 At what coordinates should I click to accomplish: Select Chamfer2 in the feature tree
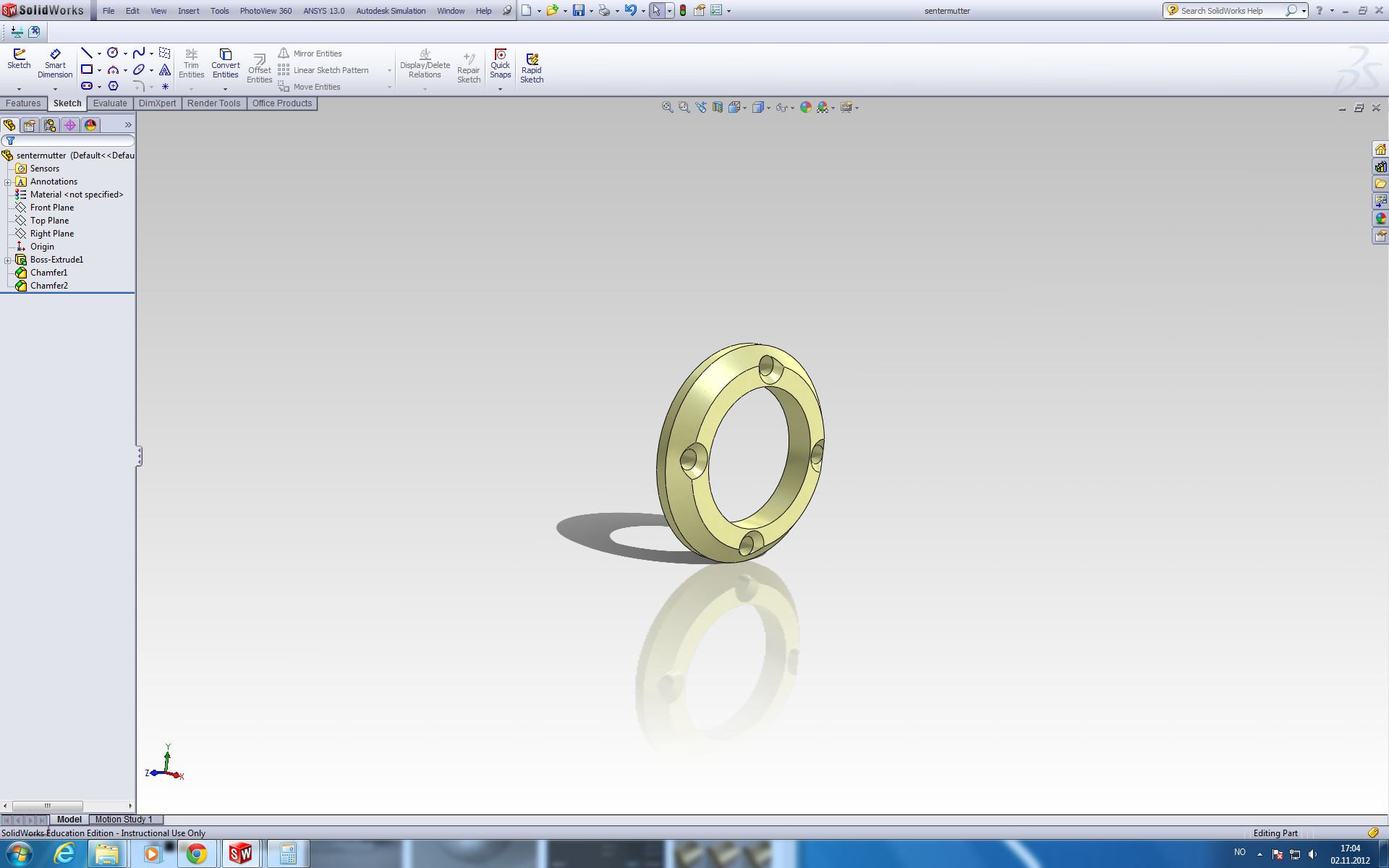[x=48, y=286]
